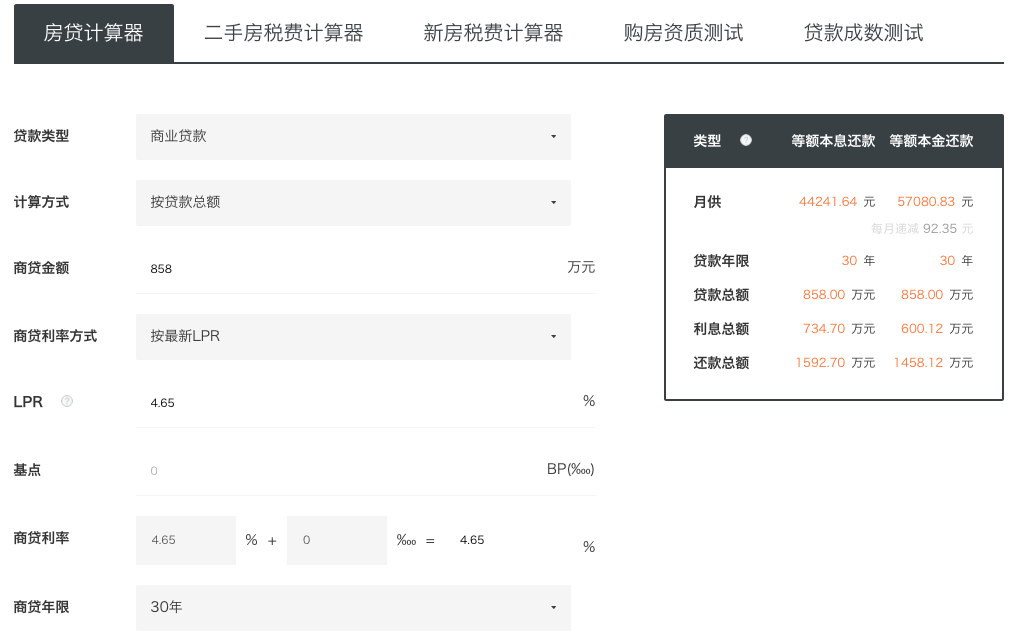Click the 等额本息还款 column header
Viewport: 1032px width, 642px height.
(833, 141)
